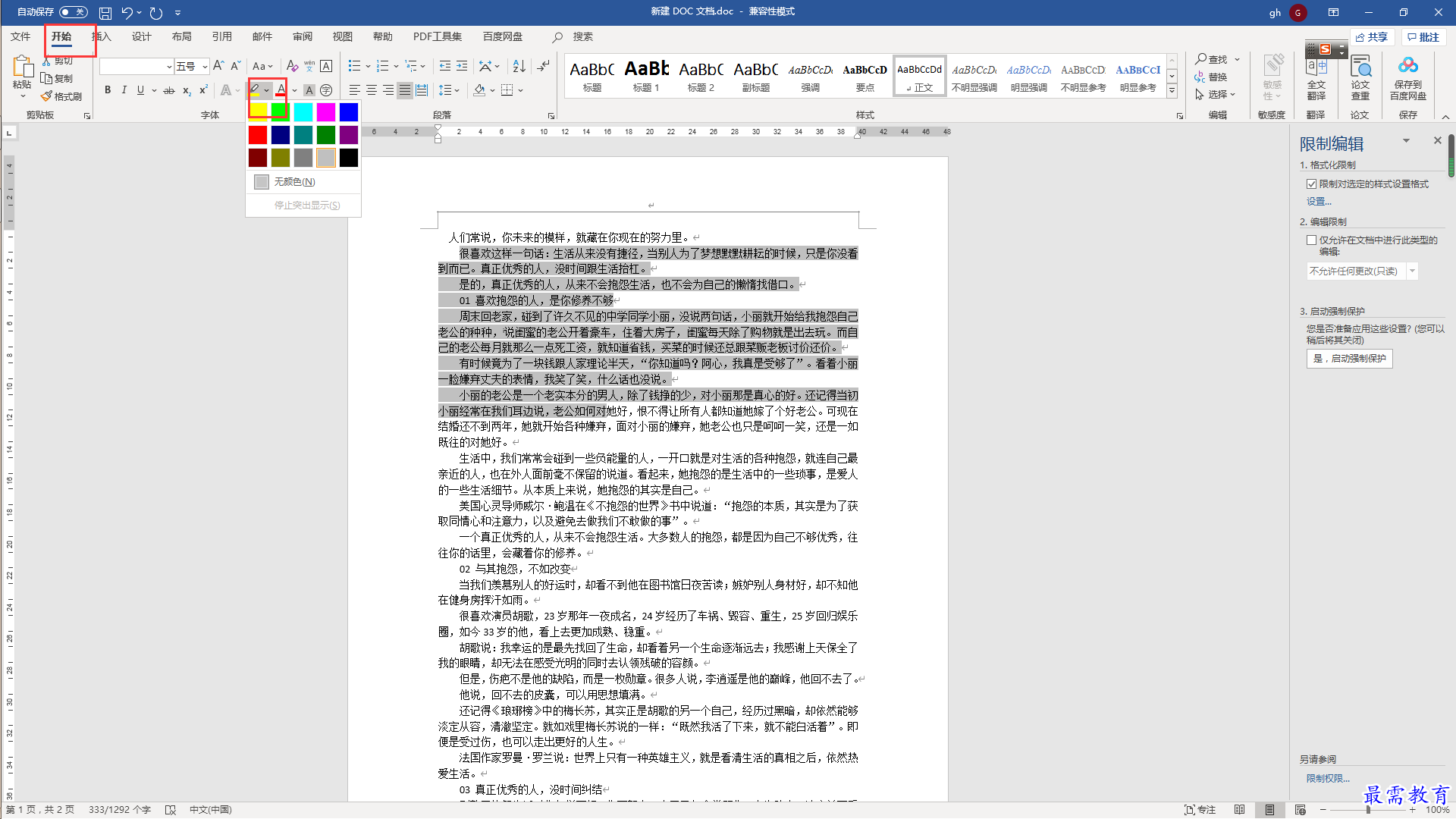Center the paragraph text
Viewport: 1456px width, 819px height.
pos(372,90)
